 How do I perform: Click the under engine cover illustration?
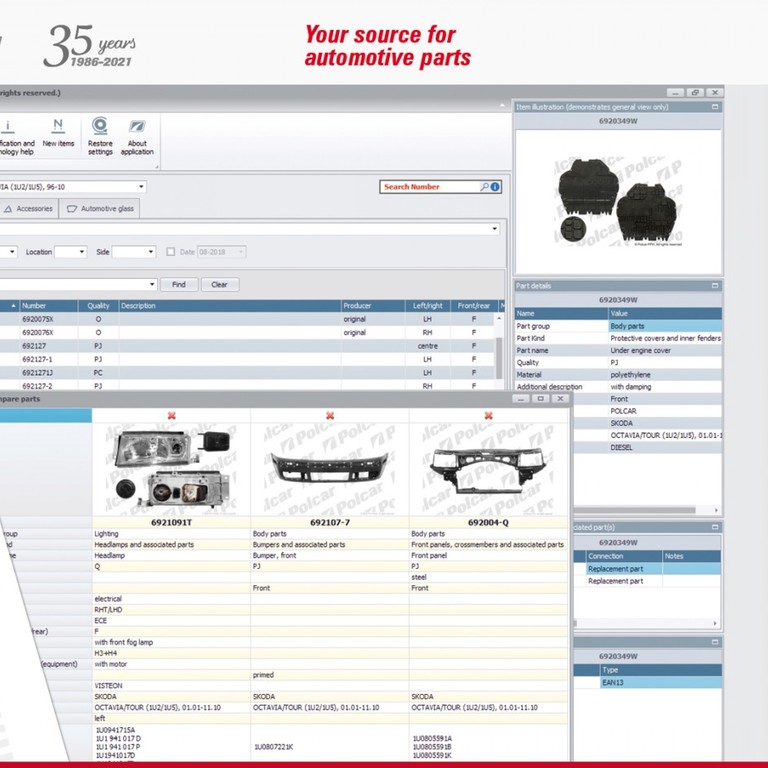coord(619,201)
